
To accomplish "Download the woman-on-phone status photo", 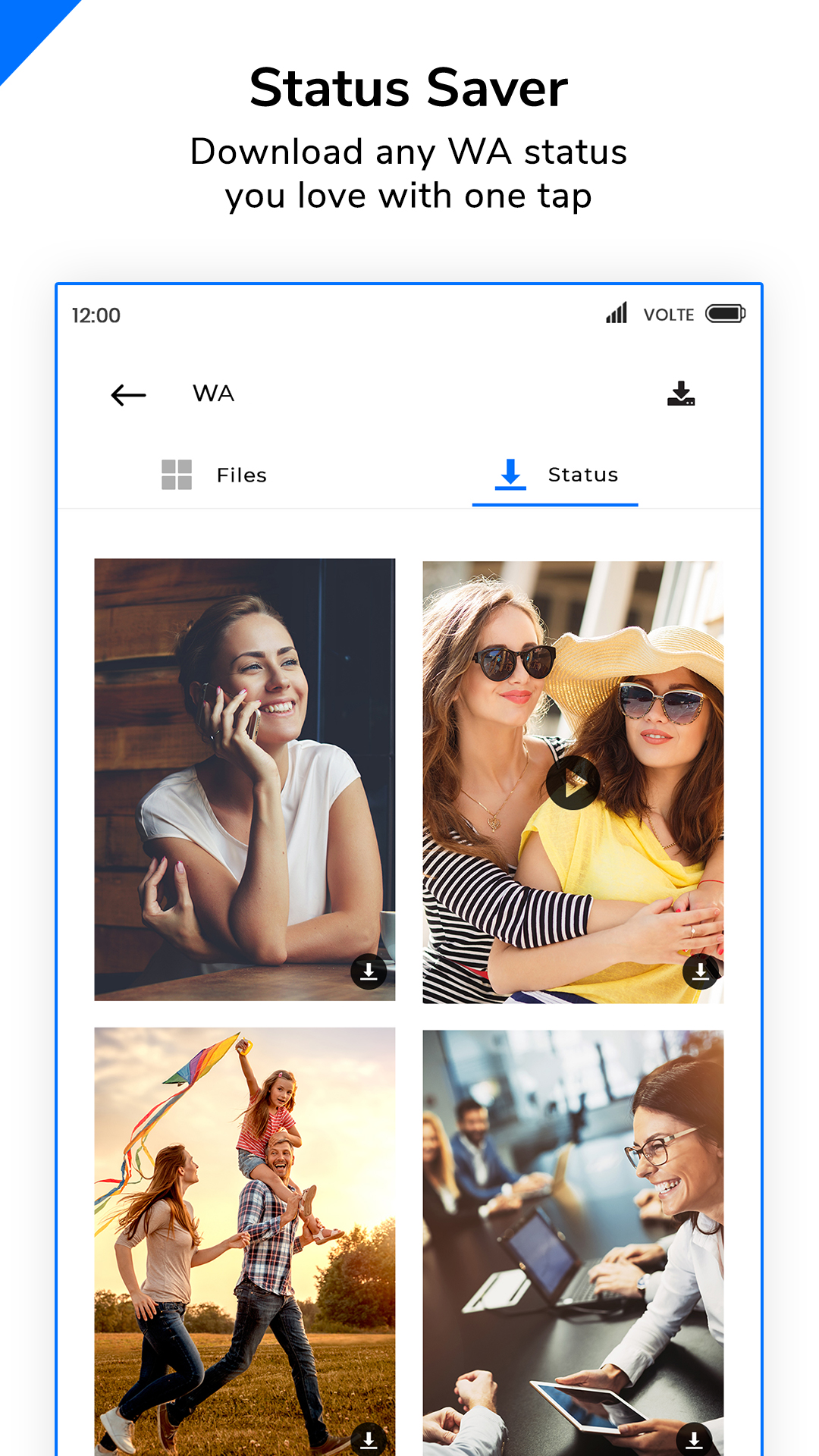I will 369,971.
